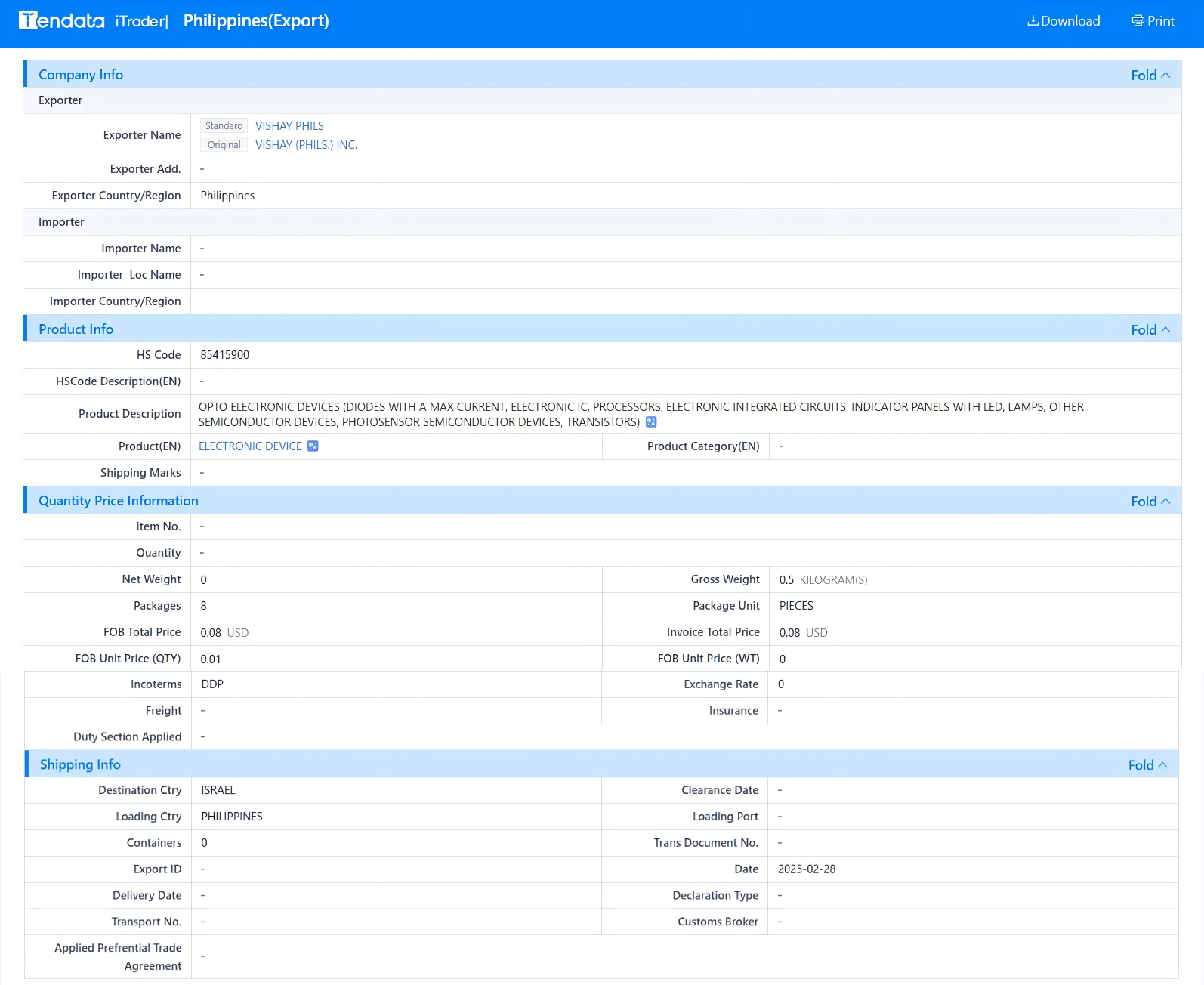
Task: Click the Original tag beside exporter name
Action: [224, 145]
